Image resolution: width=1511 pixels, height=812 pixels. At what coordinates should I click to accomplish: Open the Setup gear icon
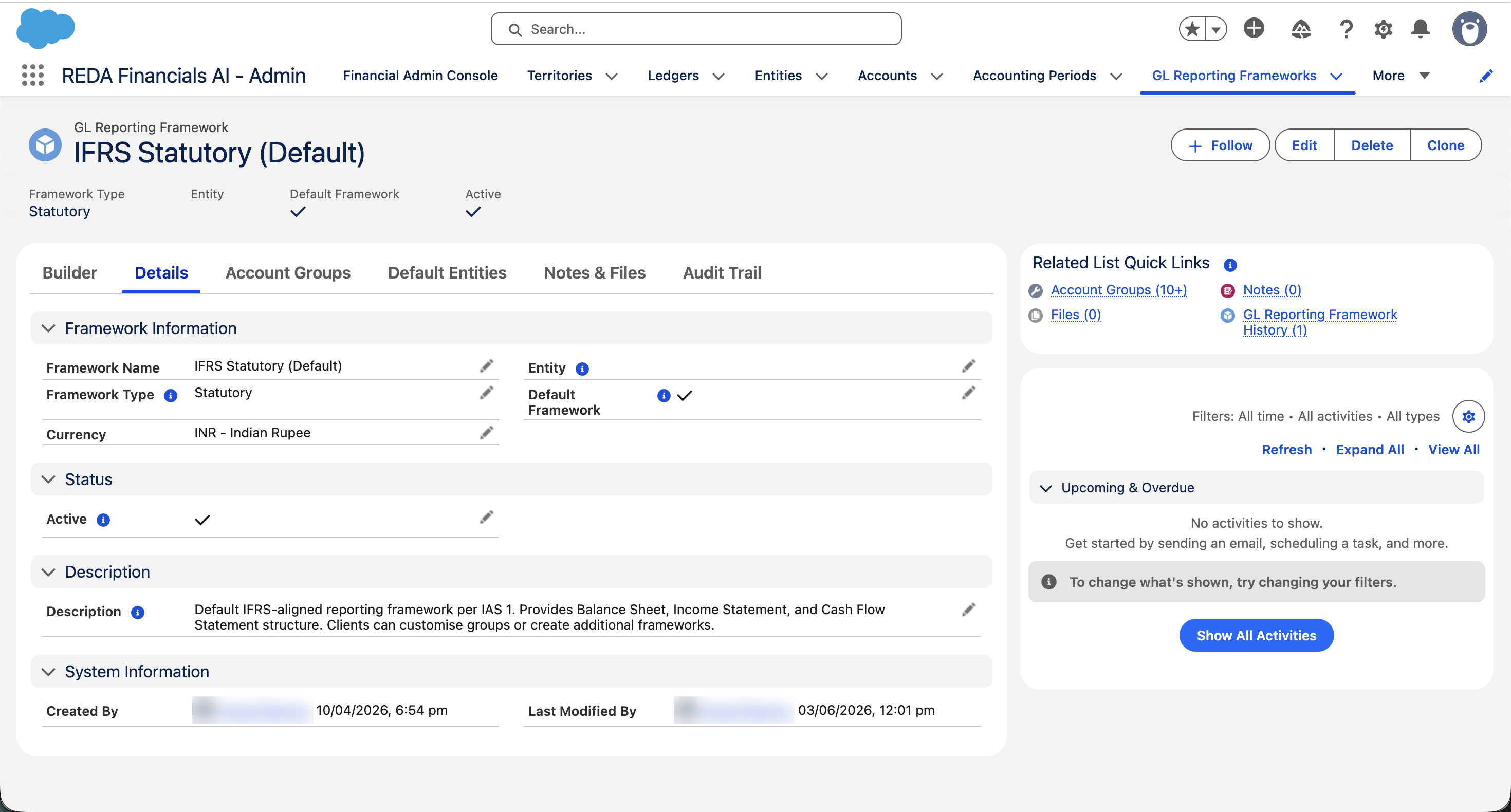click(x=1383, y=29)
